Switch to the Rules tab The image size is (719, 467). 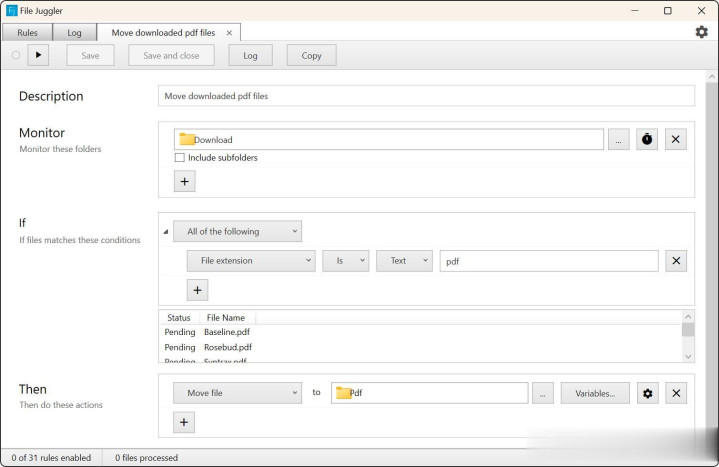(x=27, y=33)
